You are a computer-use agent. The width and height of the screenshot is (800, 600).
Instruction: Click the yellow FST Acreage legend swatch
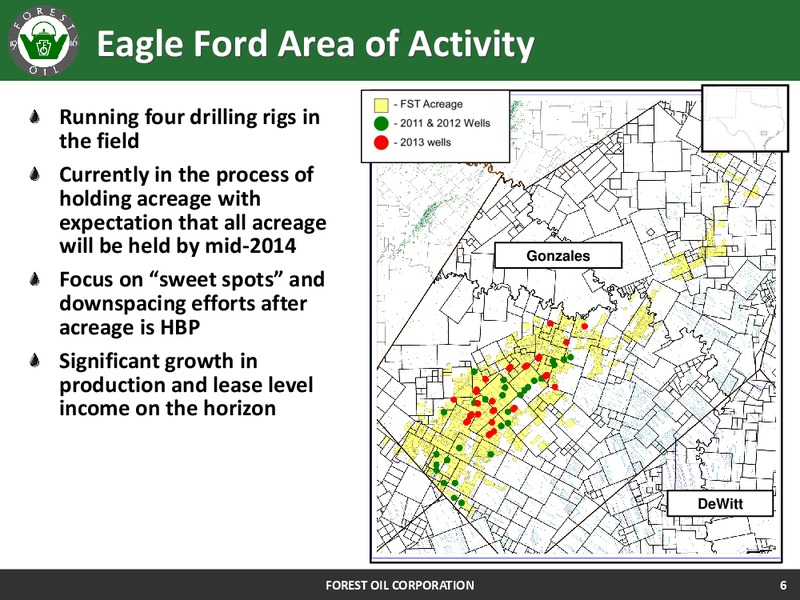click(x=381, y=105)
